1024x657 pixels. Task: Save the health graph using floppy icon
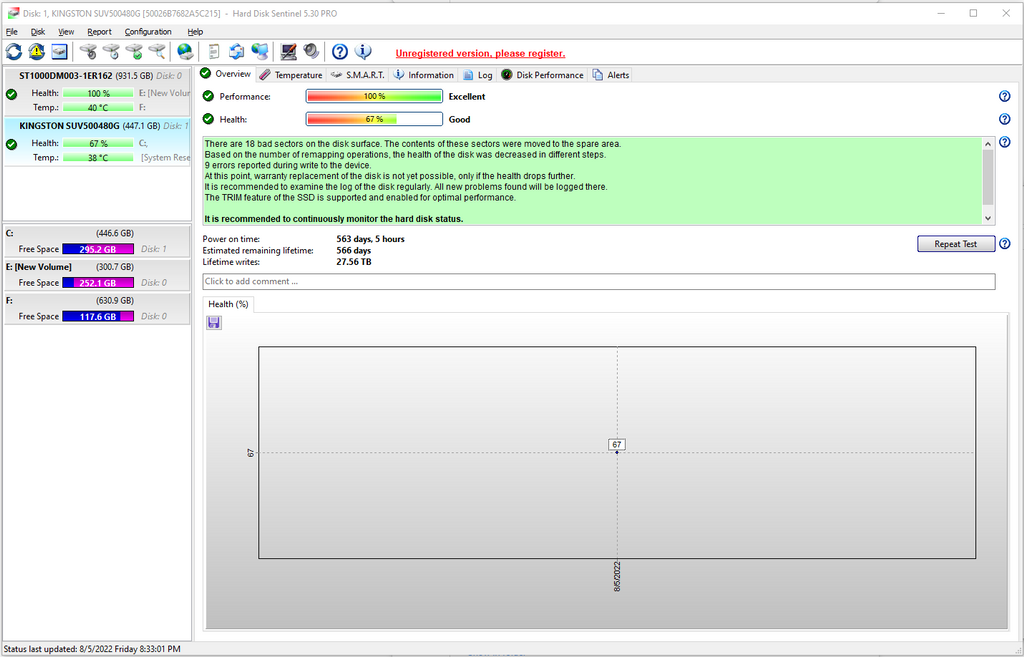tap(214, 322)
